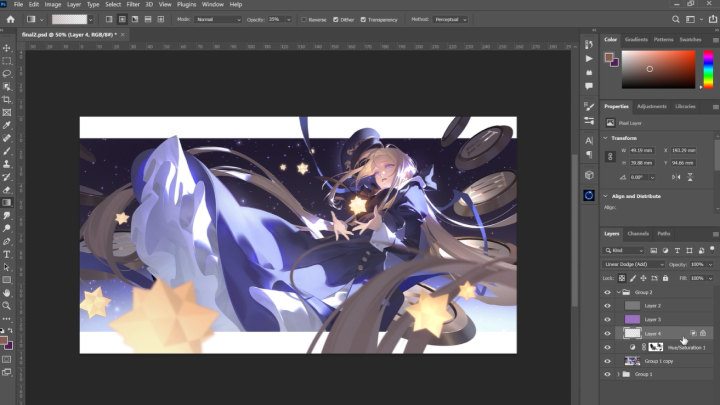Screen dimensions: 720x405
Task: Open the Method Perceptual dropdown
Action: tap(450, 20)
